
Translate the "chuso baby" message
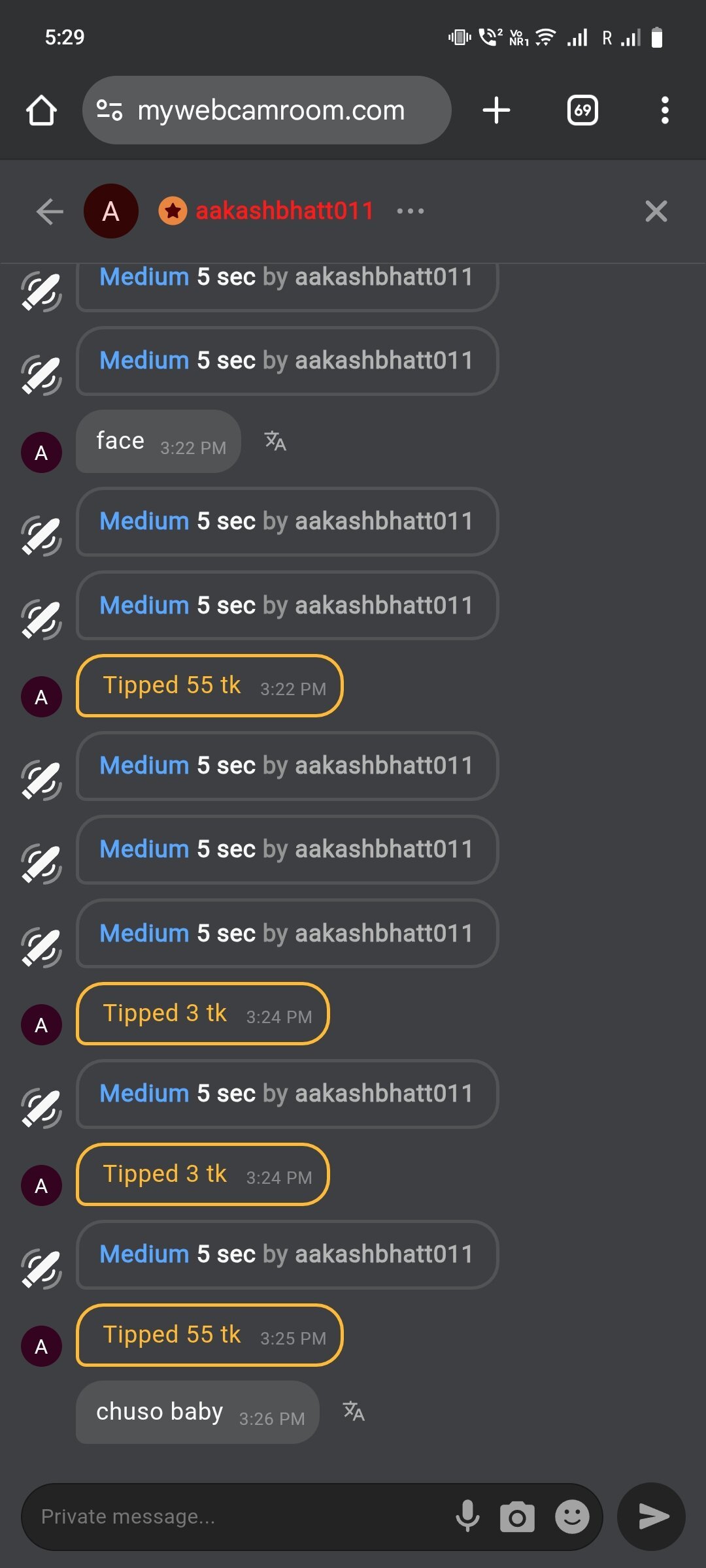(x=354, y=1411)
